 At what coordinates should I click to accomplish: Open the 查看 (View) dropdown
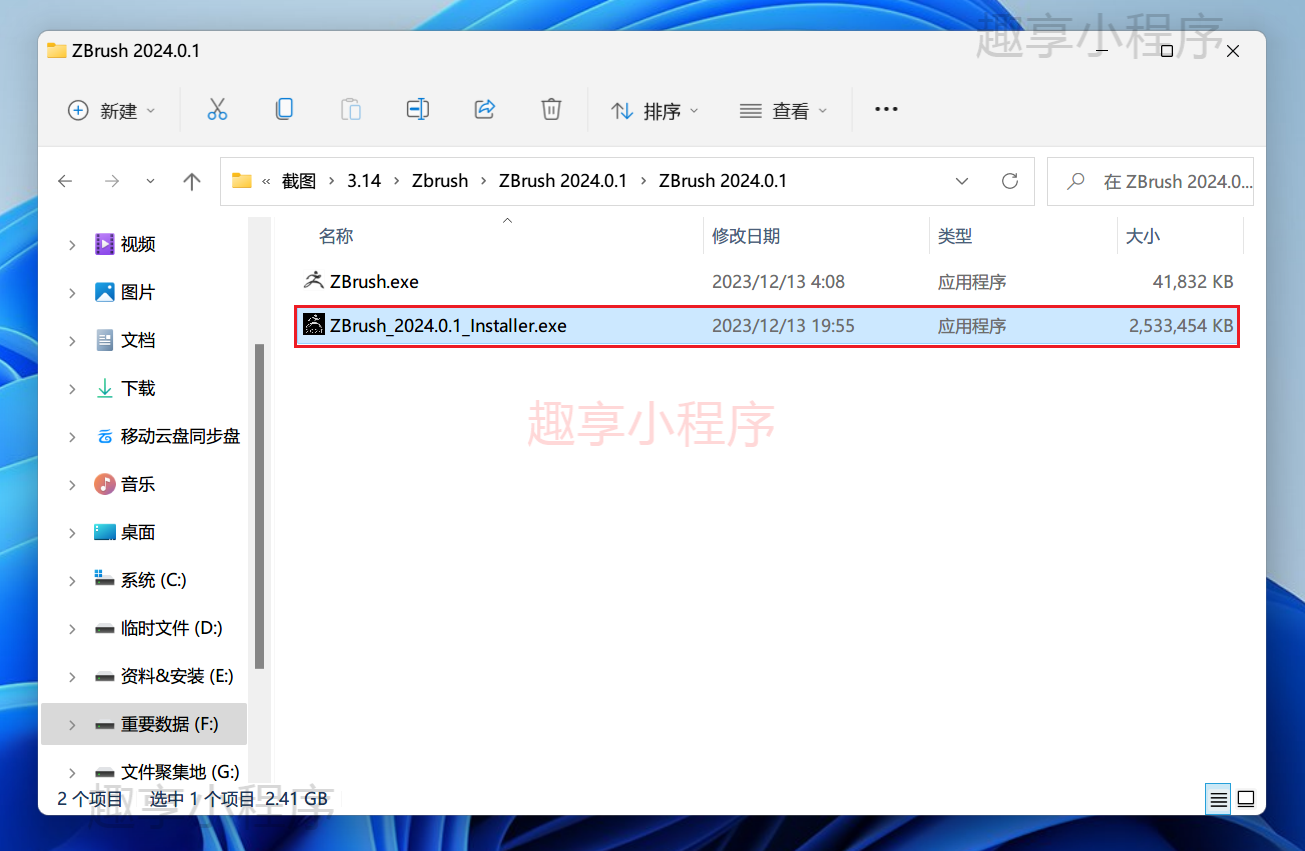[784, 110]
